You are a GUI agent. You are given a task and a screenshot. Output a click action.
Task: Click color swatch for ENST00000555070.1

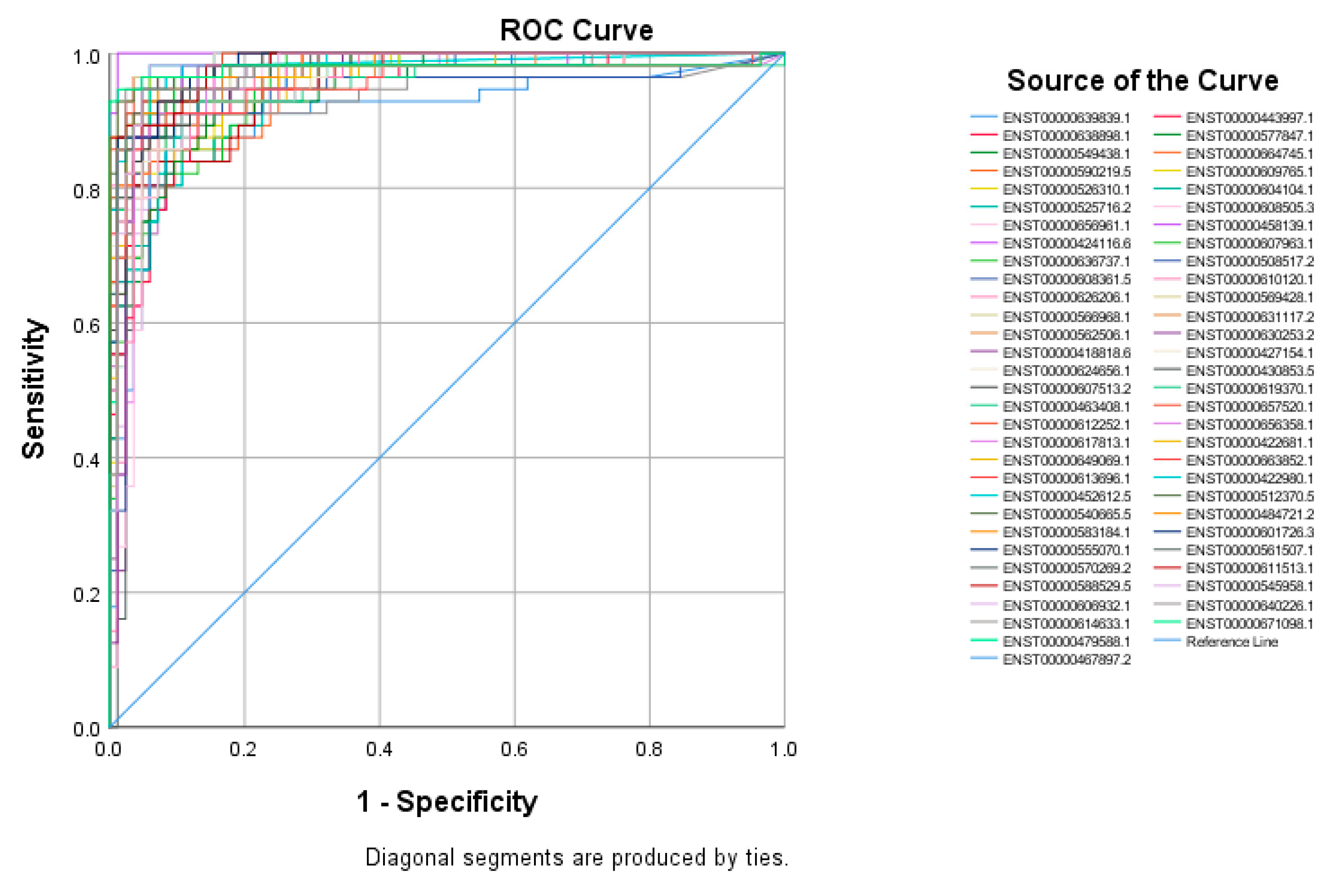point(983,550)
